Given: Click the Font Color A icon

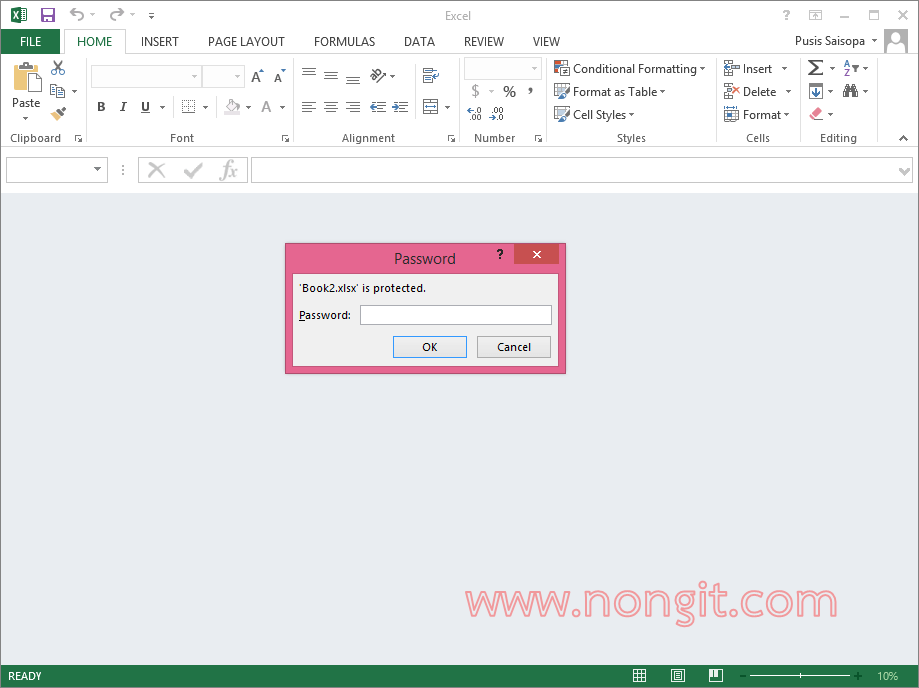Looking at the screenshot, I should tap(266, 107).
